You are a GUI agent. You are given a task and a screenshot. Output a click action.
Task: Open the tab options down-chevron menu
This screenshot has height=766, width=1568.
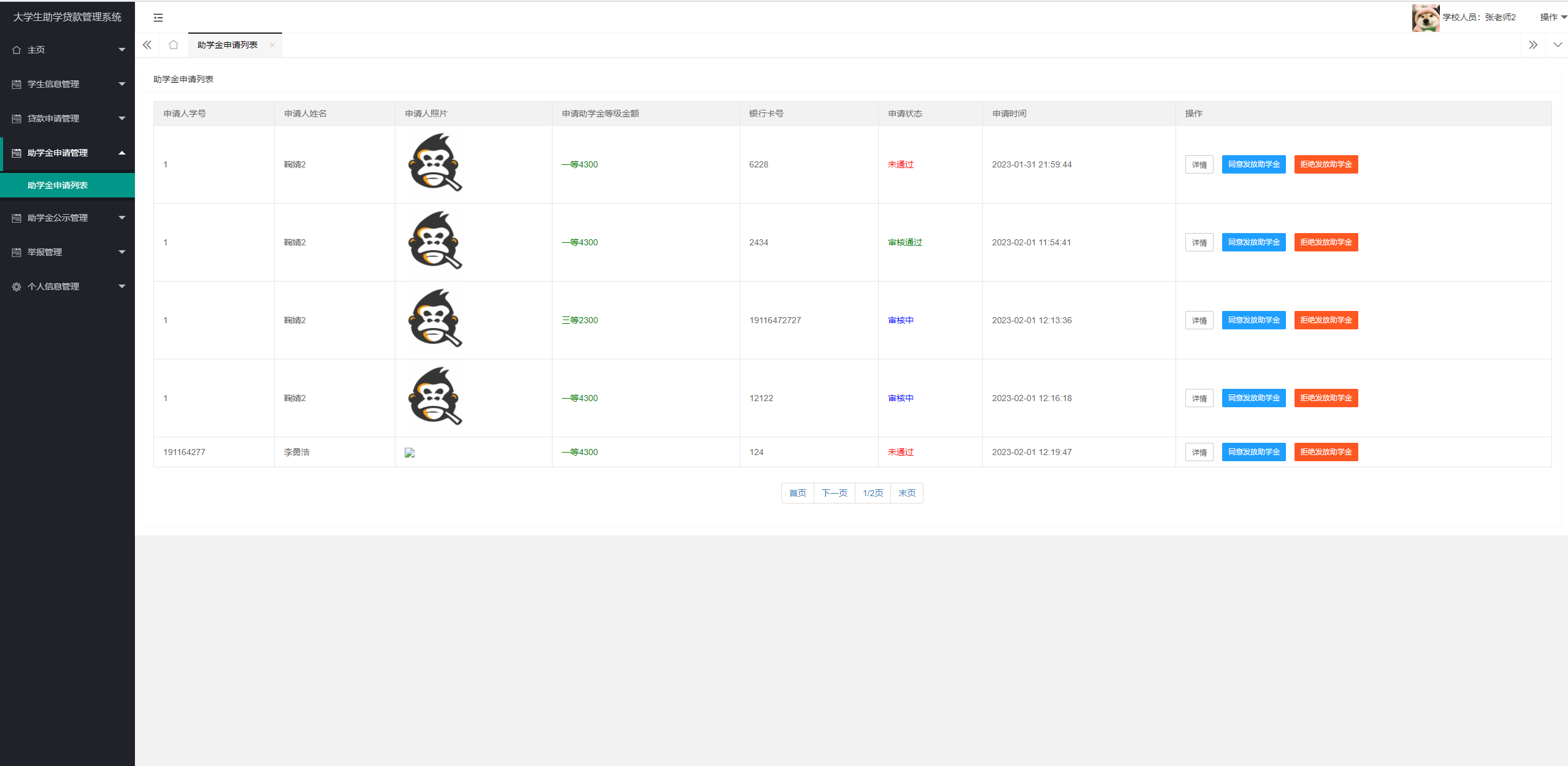tap(1557, 45)
